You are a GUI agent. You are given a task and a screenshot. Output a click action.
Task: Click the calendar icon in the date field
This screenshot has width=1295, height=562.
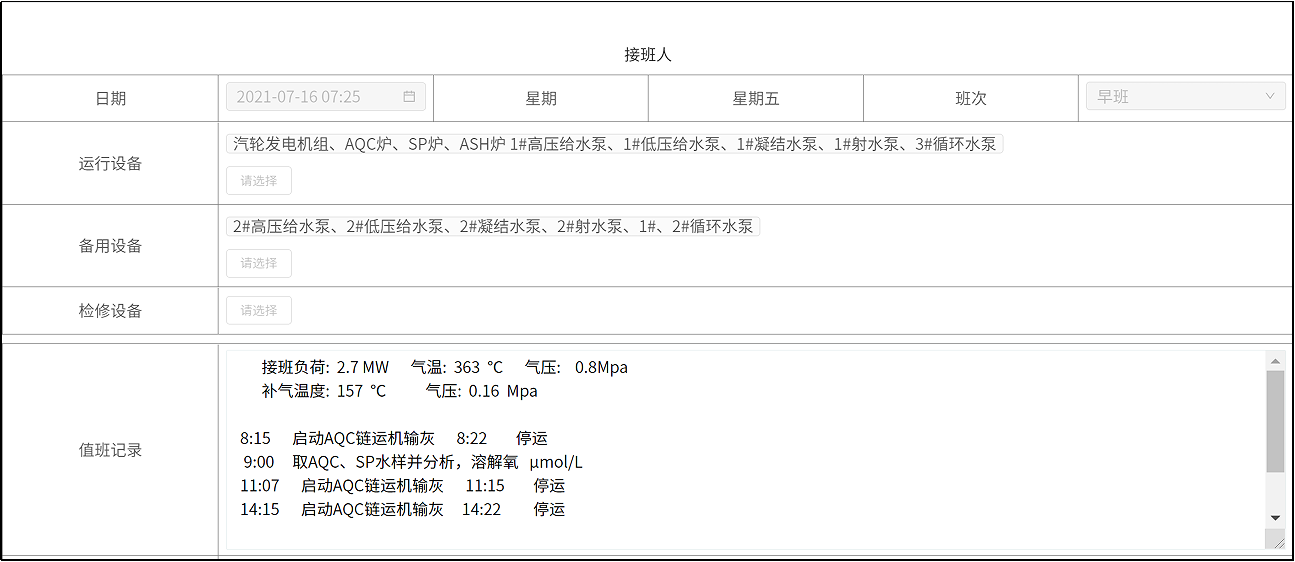pos(409,97)
